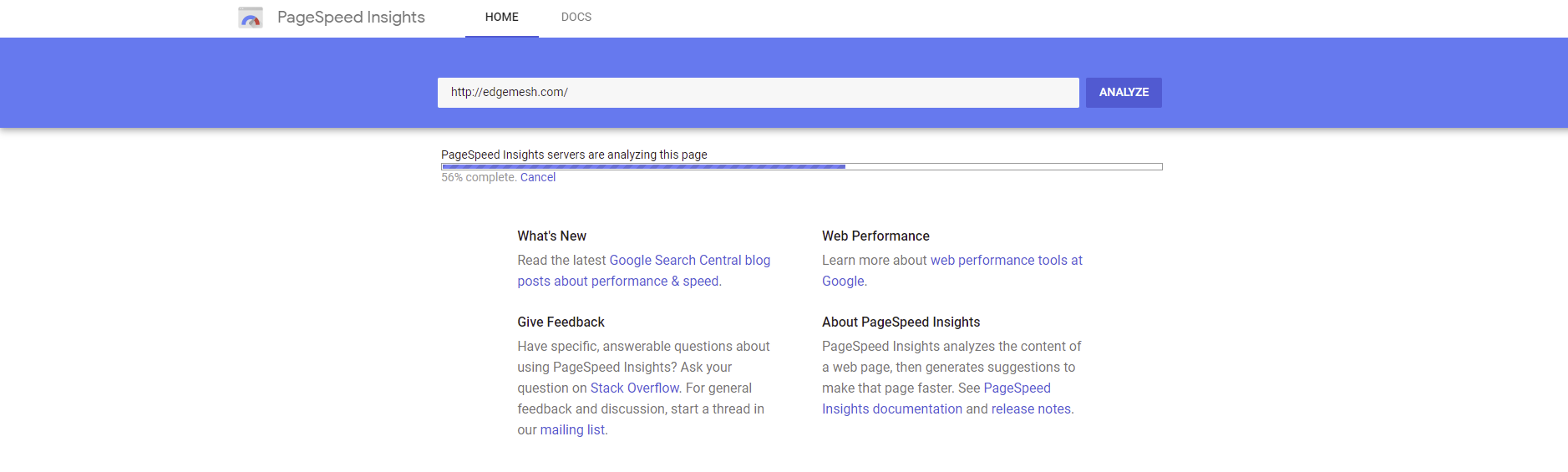Click the analysis progress bar
Screen dimensions: 1568x472
pyautogui.click(x=802, y=166)
